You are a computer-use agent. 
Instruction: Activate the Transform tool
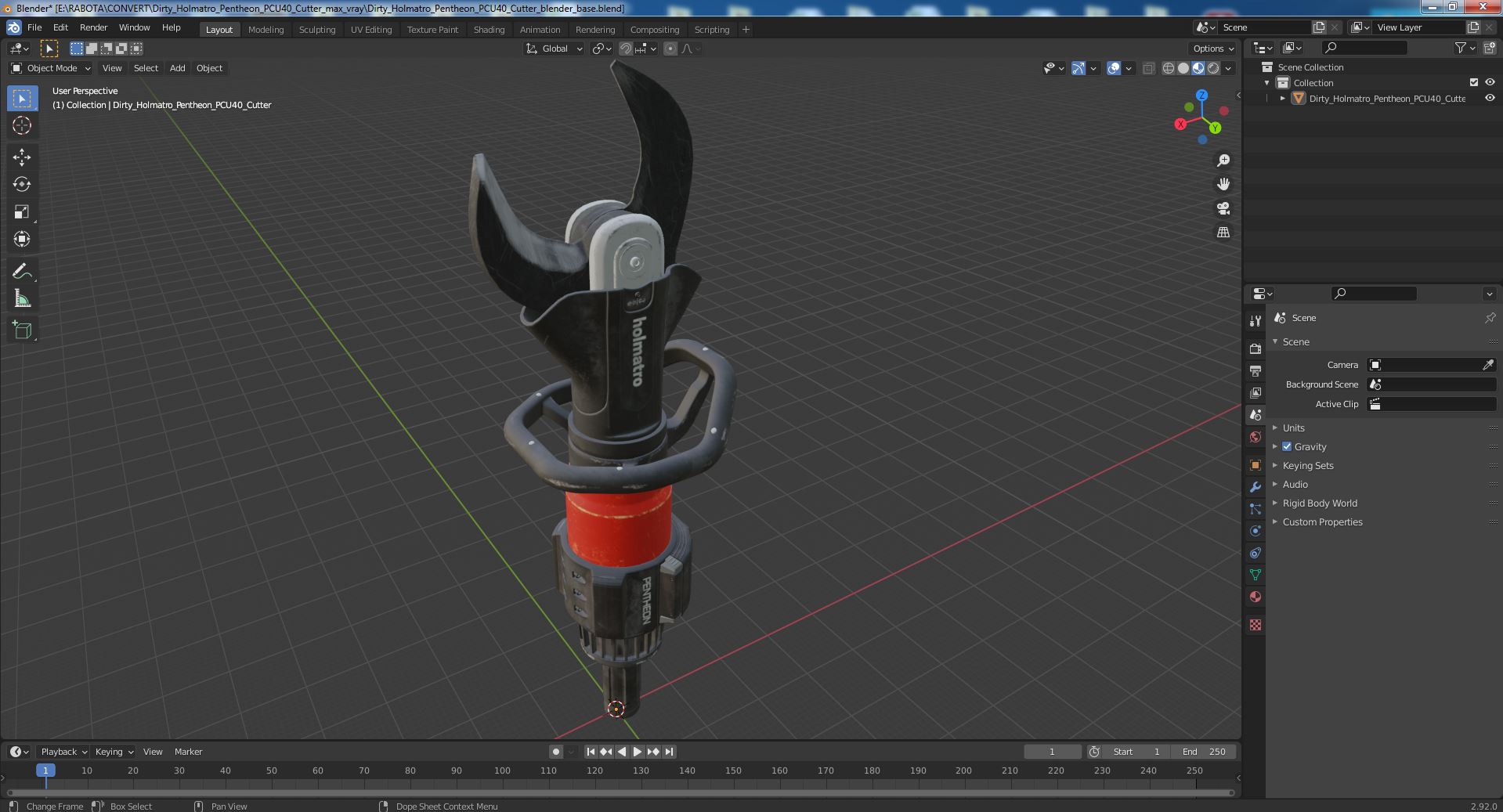click(22, 239)
